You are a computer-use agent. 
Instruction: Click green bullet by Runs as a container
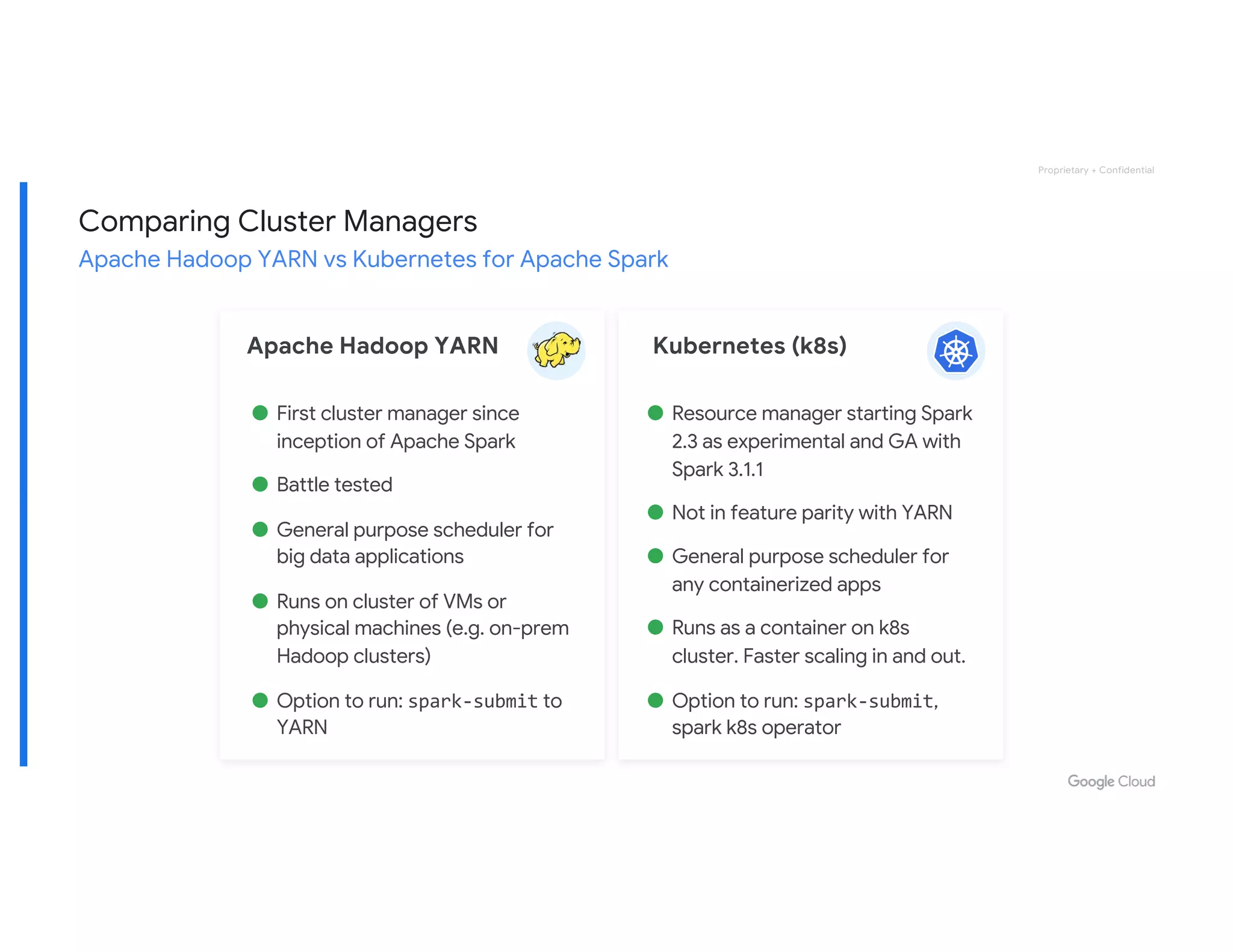(x=655, y=627)
